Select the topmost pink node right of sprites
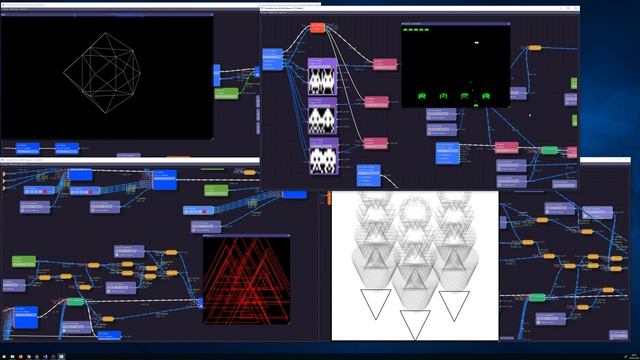The height and width of the screenshot is (360, 640). coord(385,64)
